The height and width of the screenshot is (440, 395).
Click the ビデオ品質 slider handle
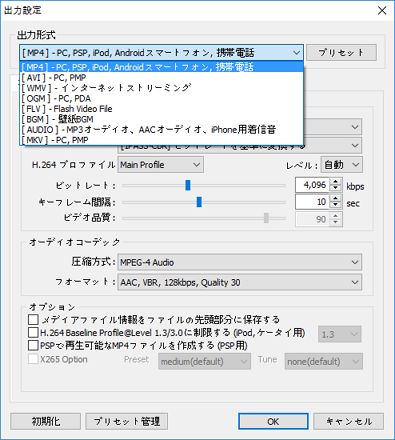pos(266,218)
